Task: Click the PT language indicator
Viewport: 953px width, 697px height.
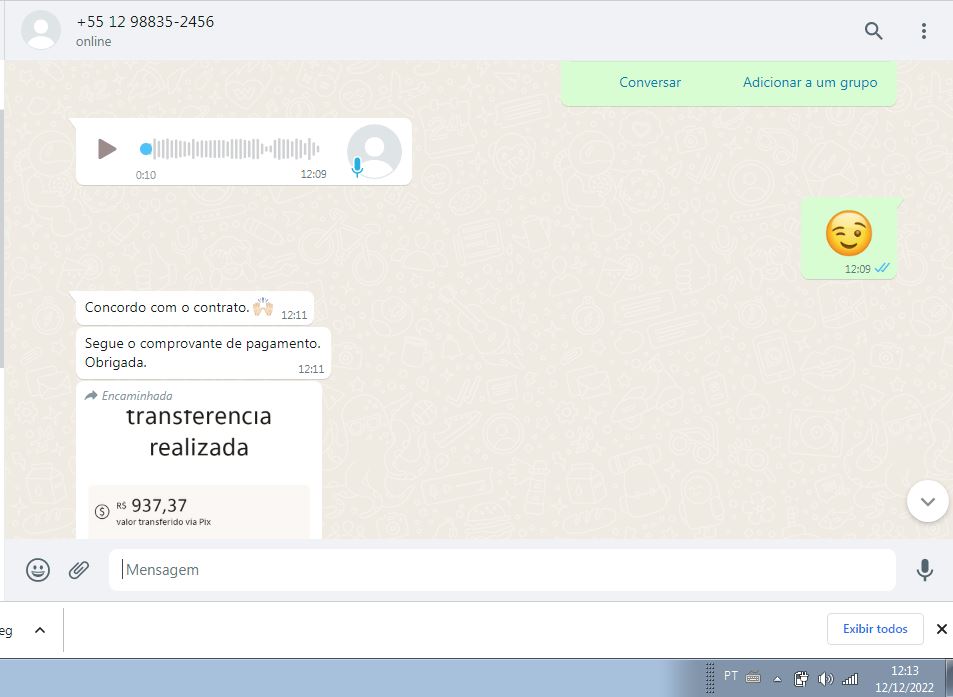Action: click(731, 676)
